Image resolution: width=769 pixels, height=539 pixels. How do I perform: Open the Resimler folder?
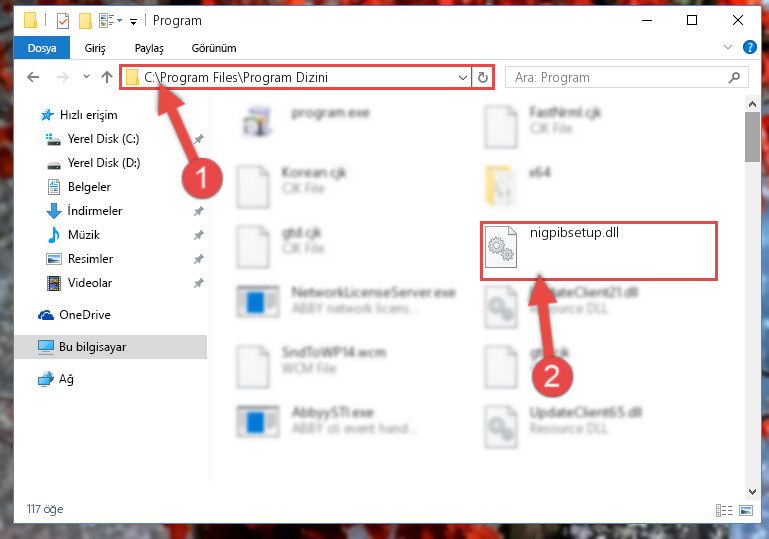click(x=79, y=259)
